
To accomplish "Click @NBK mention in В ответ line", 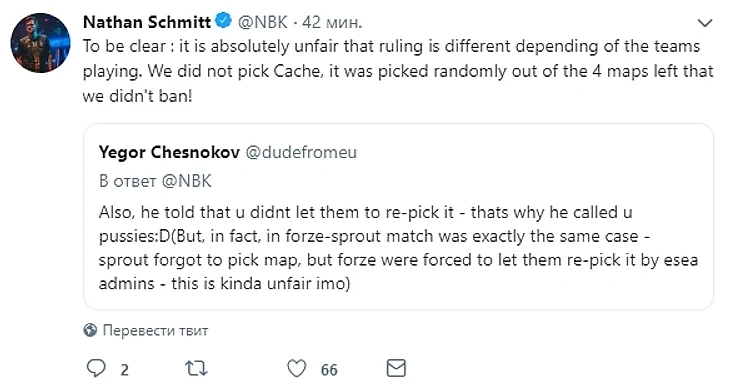I will 186,181.
